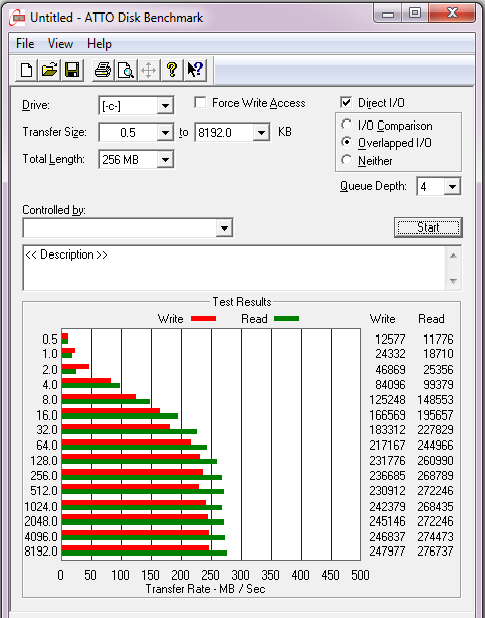Print results using the printer icon
This screenshot has width=485, height=618.
coord(103,70)
